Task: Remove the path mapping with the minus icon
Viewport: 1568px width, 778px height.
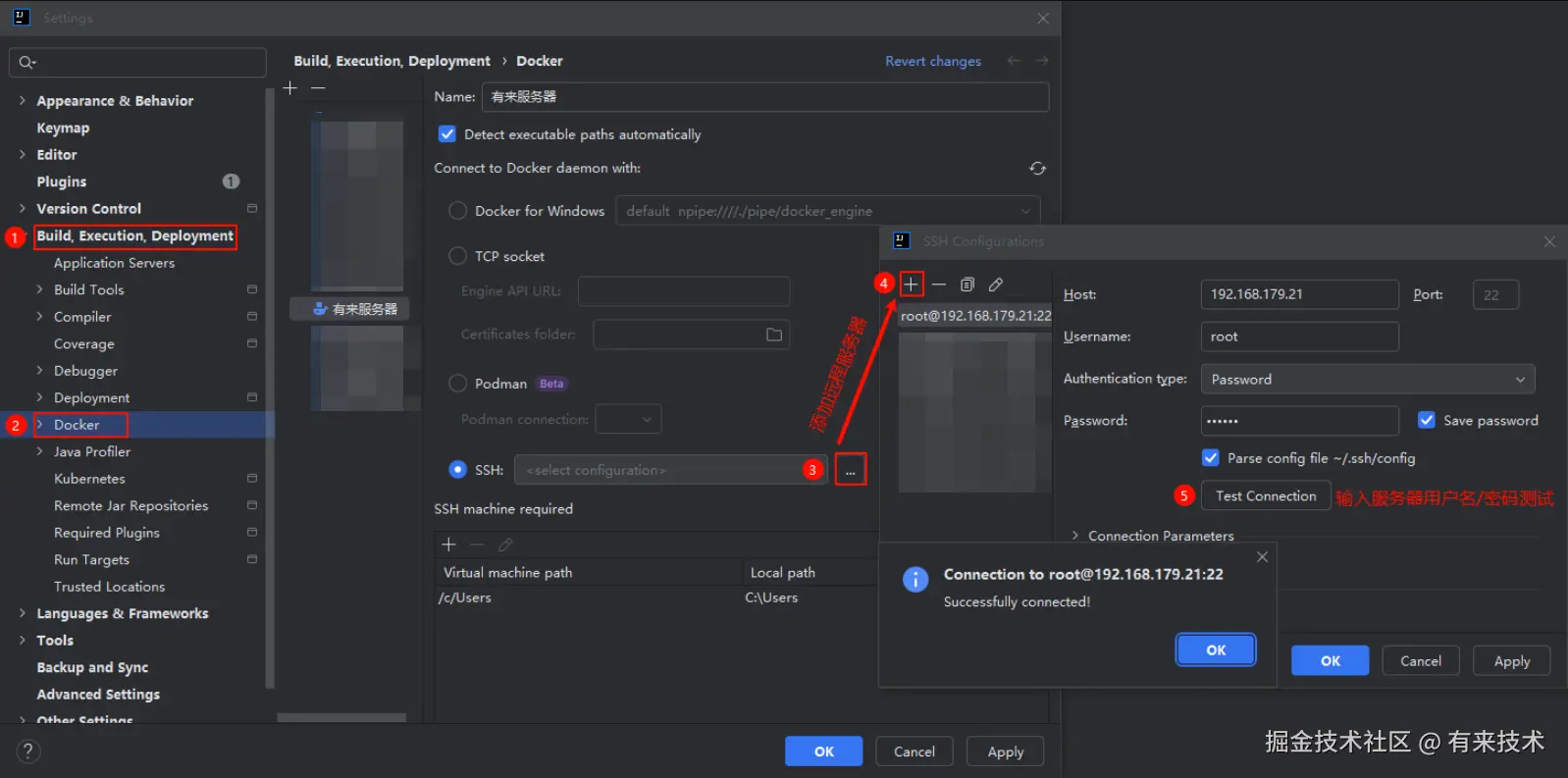Action: [477, 545]
